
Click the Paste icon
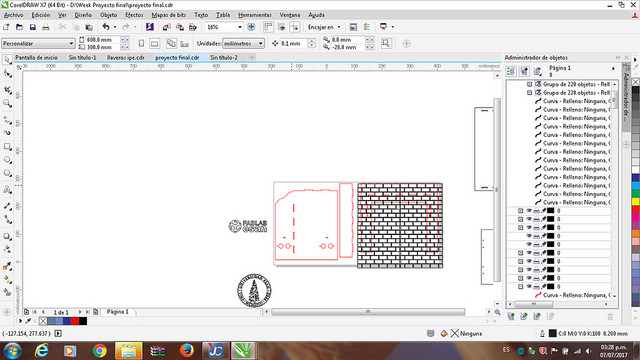(89, 27)
